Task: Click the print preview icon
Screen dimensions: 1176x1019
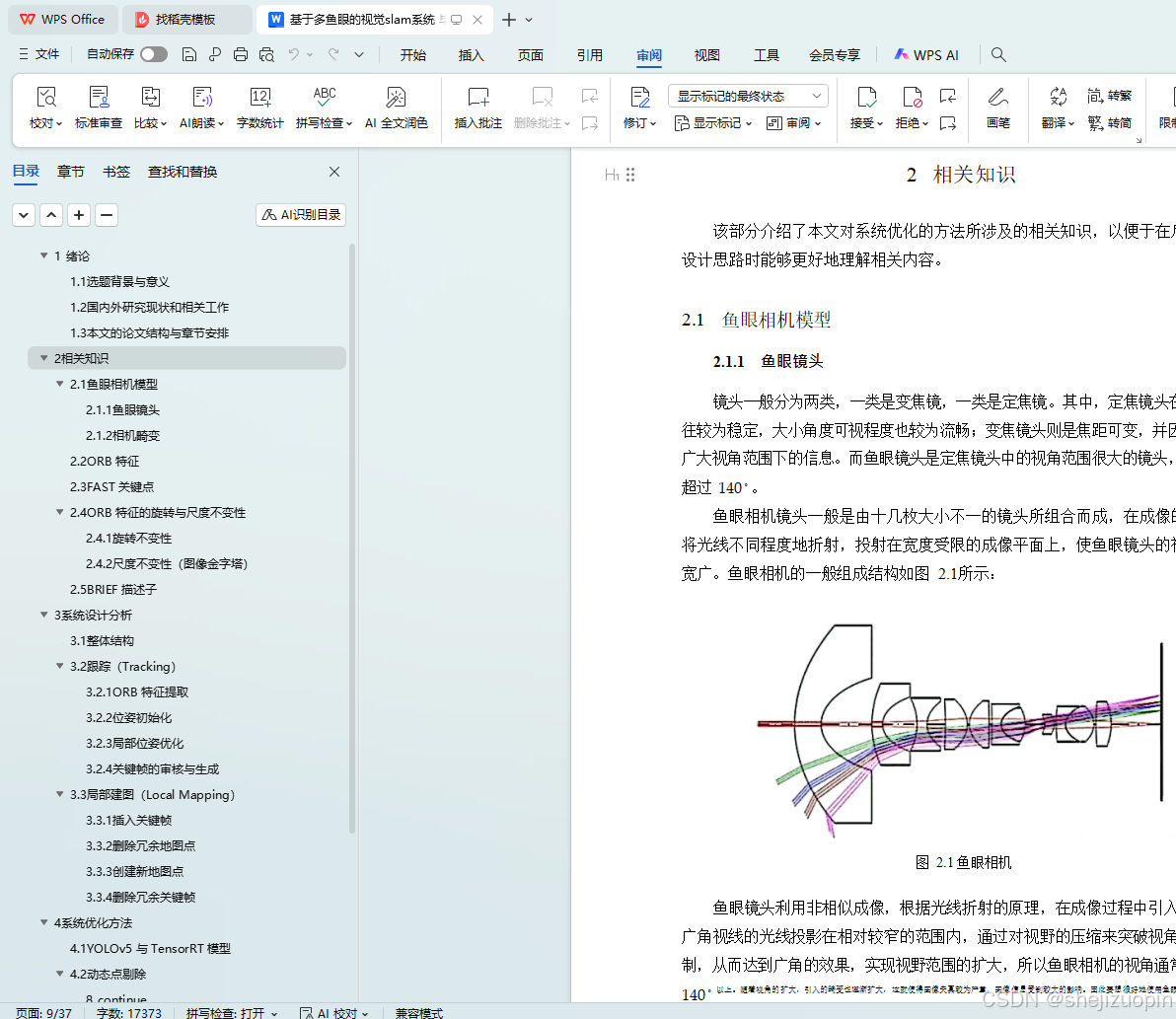Action: pos(266,54)
